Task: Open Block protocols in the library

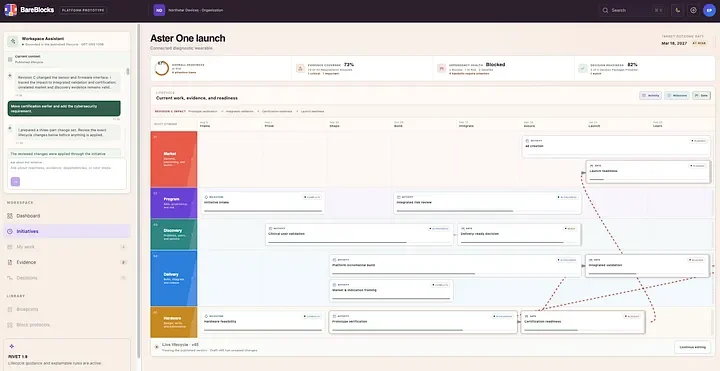Action: pos(67,325)
